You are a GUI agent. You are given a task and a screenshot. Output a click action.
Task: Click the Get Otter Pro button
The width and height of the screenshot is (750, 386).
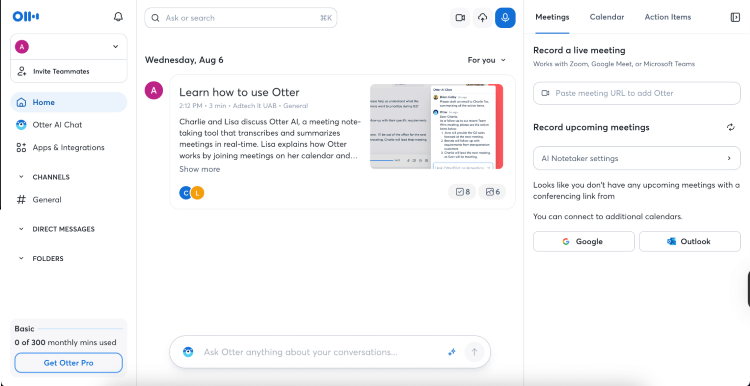click(68, 363)
